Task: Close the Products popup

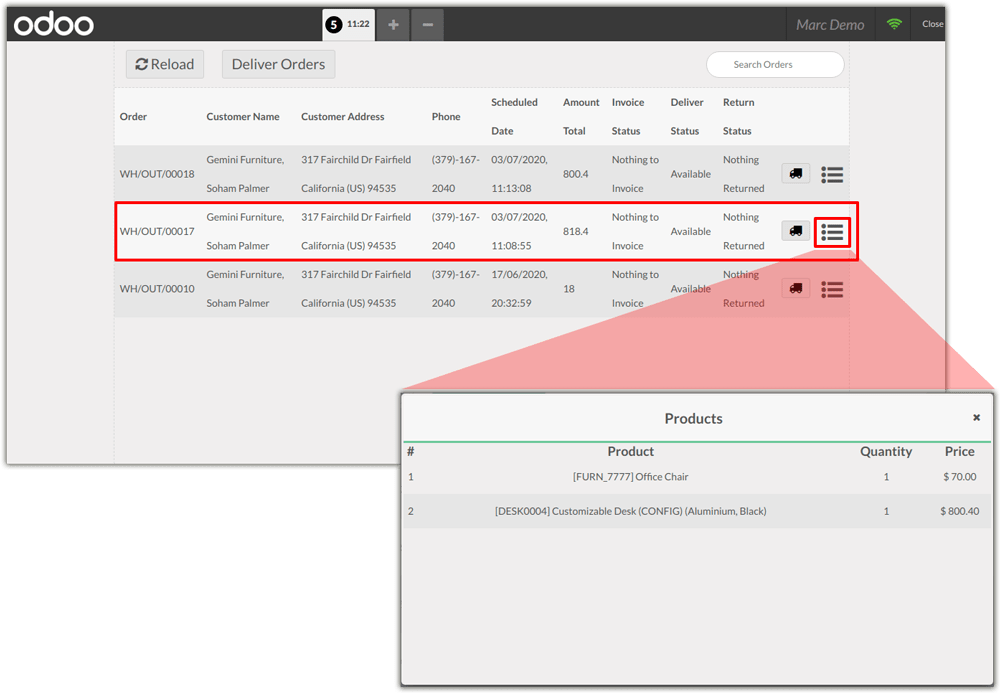Action: coord(976,418)
